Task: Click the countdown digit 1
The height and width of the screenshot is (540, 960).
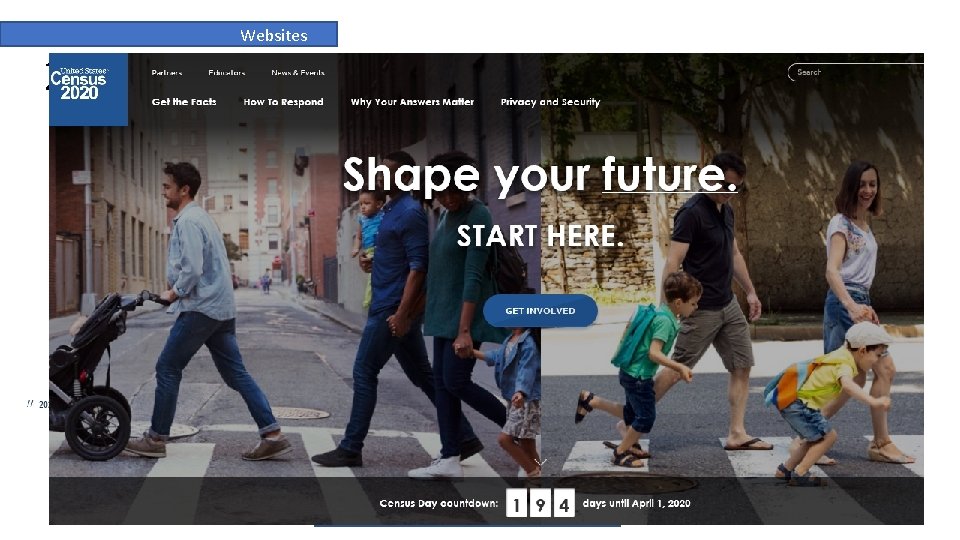Action: click(x=516, y=503)
